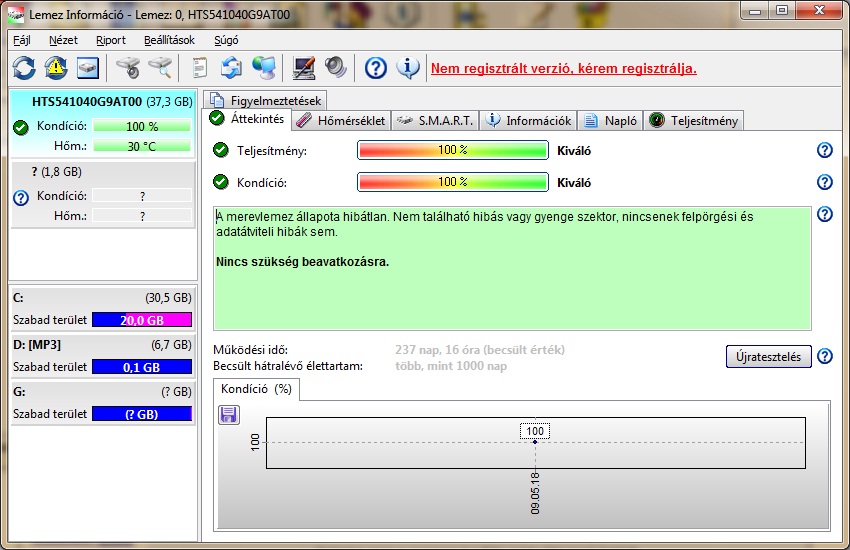
Task: Click the C: drive free space bar
Action: point(142,320)
